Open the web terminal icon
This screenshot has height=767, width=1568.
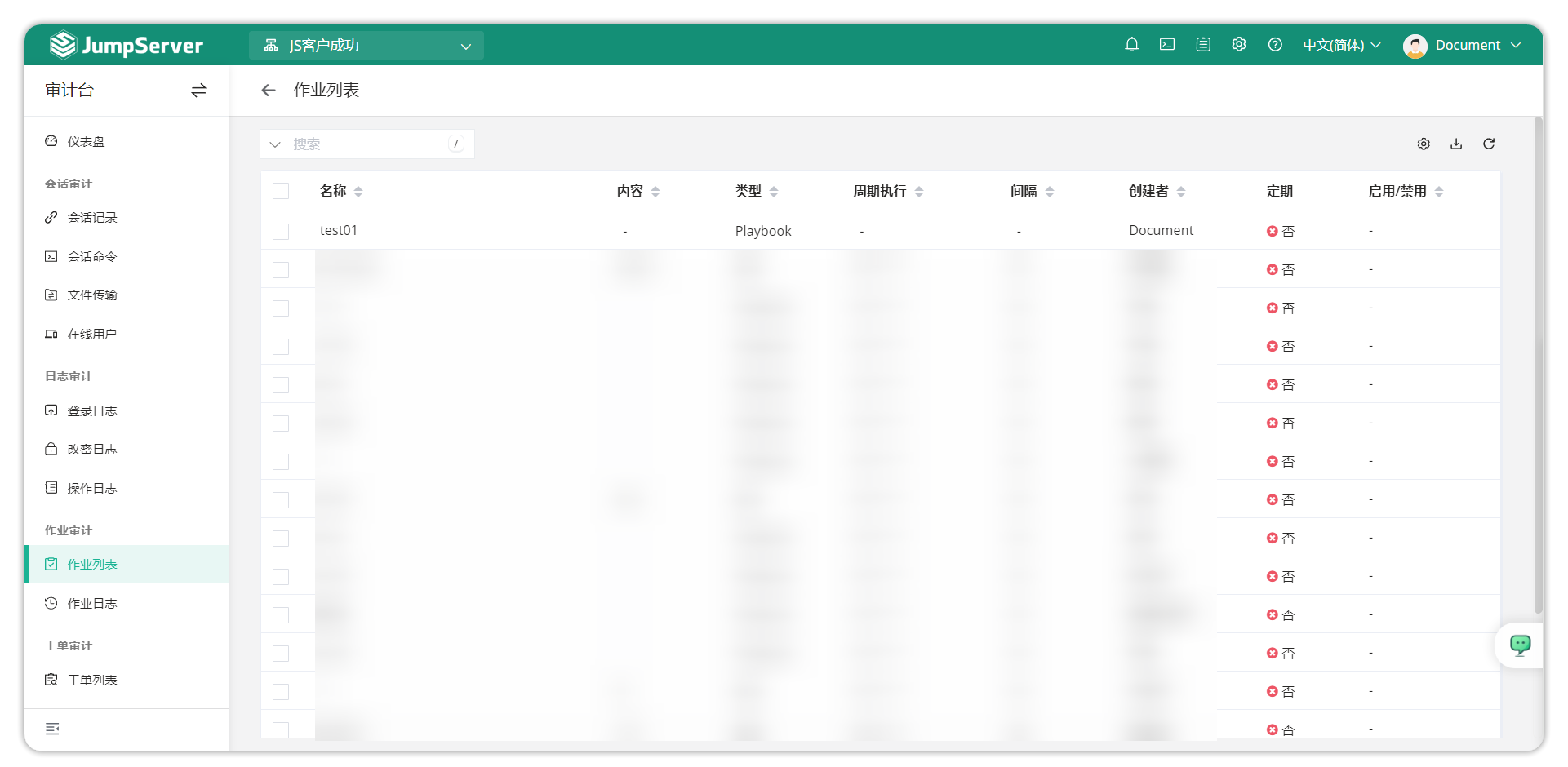click(x=1167, y=45)
